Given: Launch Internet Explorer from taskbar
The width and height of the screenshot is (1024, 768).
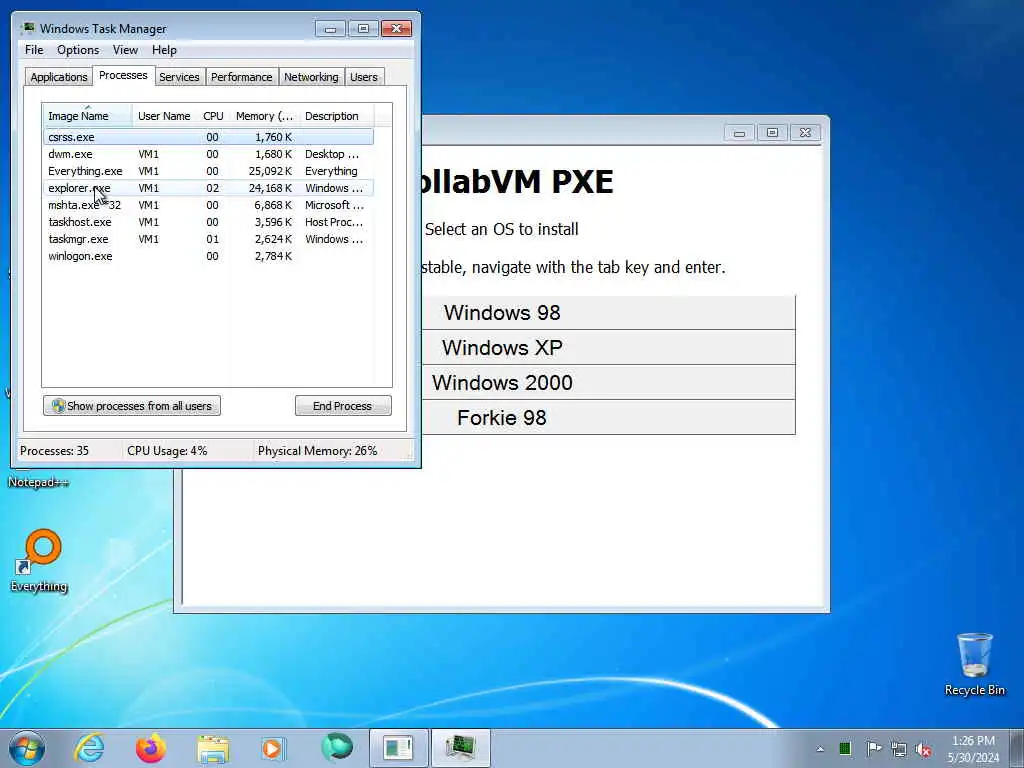Looking at the screenshot, I should click(x=89, y=748).
